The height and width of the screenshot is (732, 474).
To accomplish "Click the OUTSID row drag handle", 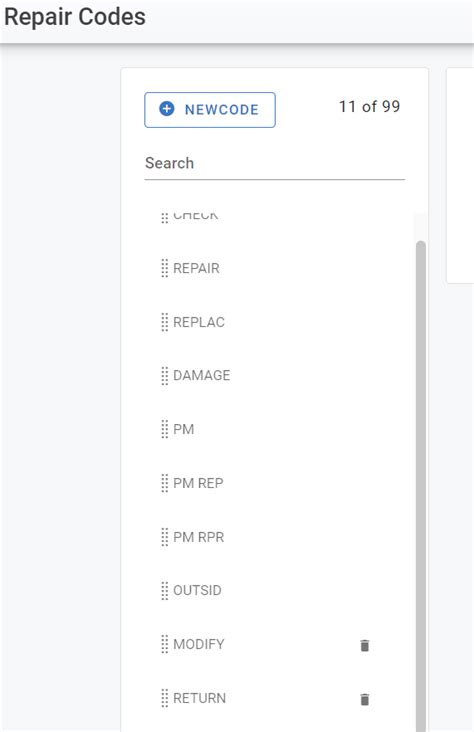I will pos(164,591).
